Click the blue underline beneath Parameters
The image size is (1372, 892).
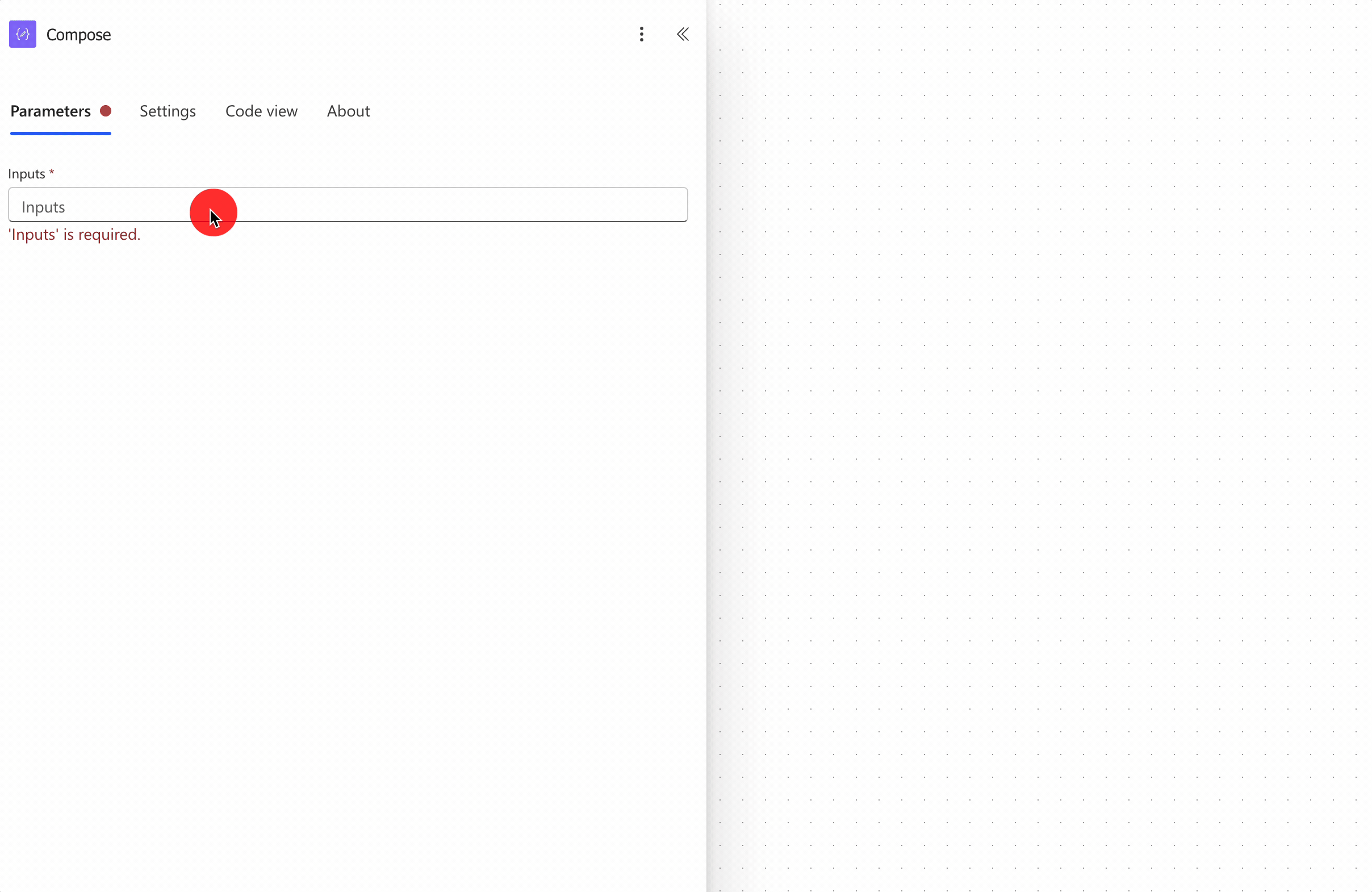point(61,133)
